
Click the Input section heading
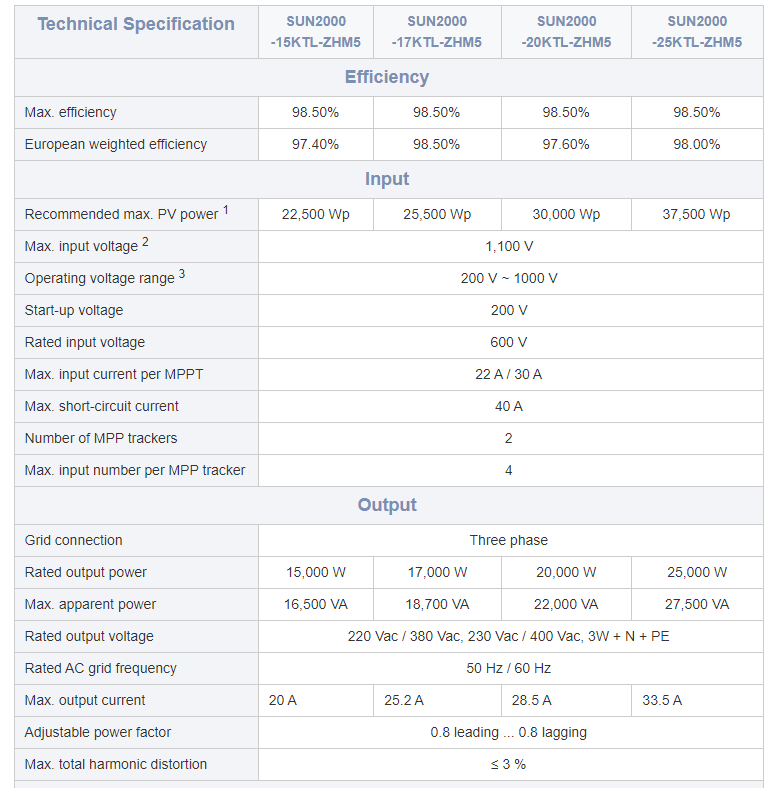click(x=387, y=179)
